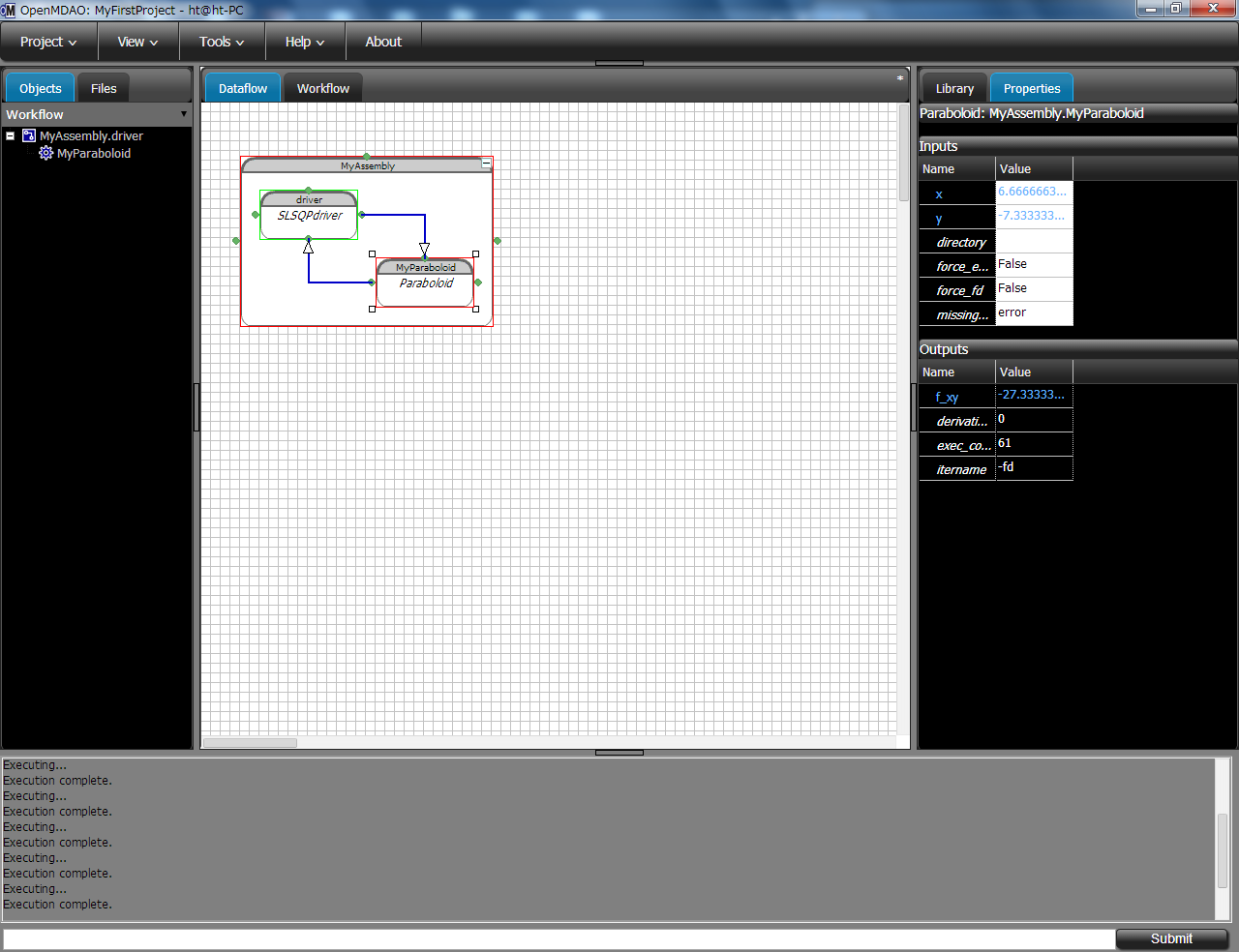Click the Outputs Name column header
The width and height of the screenshot is (1239, 952).
click(x=956, y=372)
